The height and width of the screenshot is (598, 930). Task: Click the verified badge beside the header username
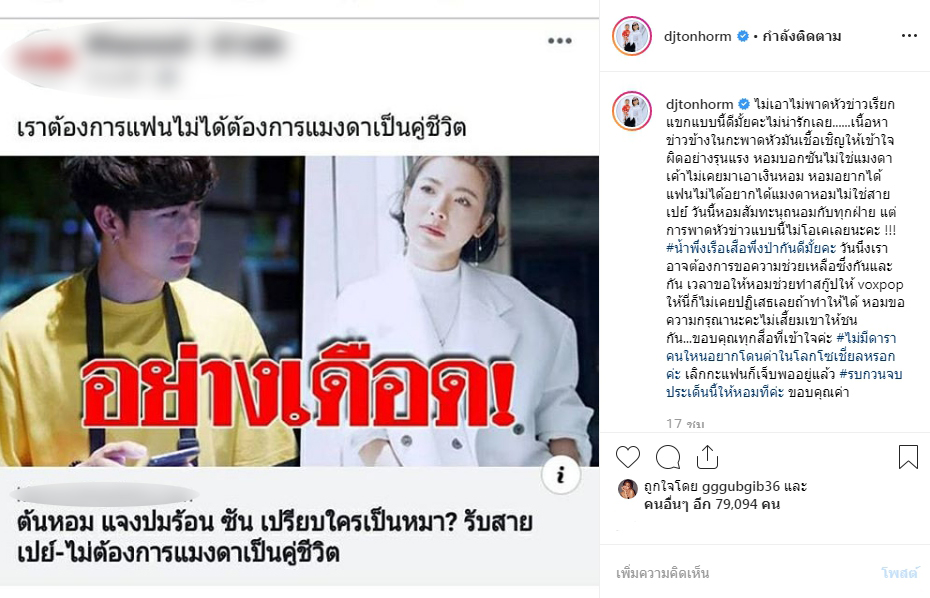(x=743, y=36)
